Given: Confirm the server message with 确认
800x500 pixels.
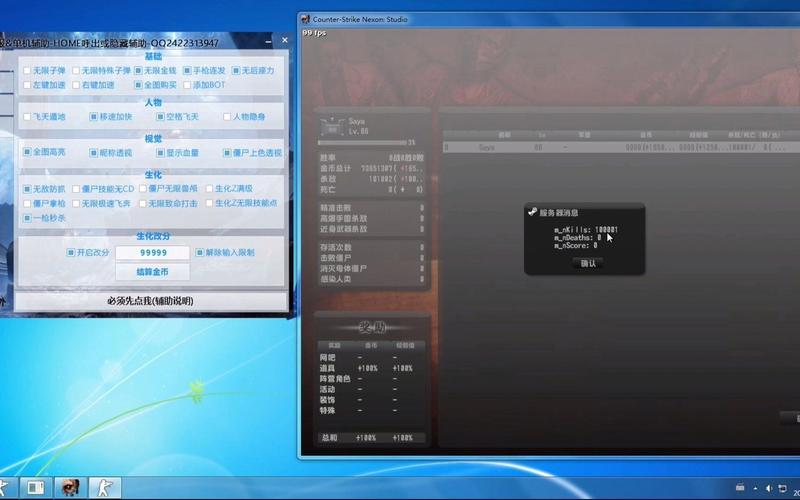Looking at the screenshot, I should point(588,263).
